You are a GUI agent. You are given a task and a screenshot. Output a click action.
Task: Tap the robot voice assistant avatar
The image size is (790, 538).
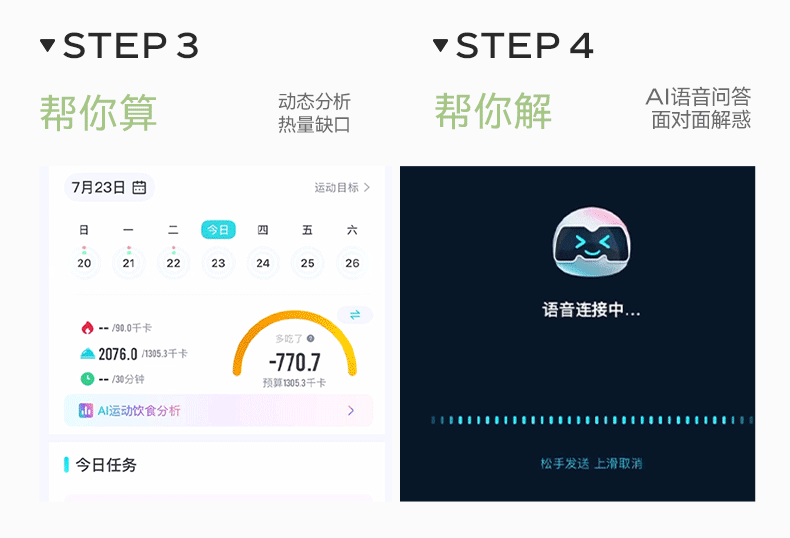click(x=591, y=242)
